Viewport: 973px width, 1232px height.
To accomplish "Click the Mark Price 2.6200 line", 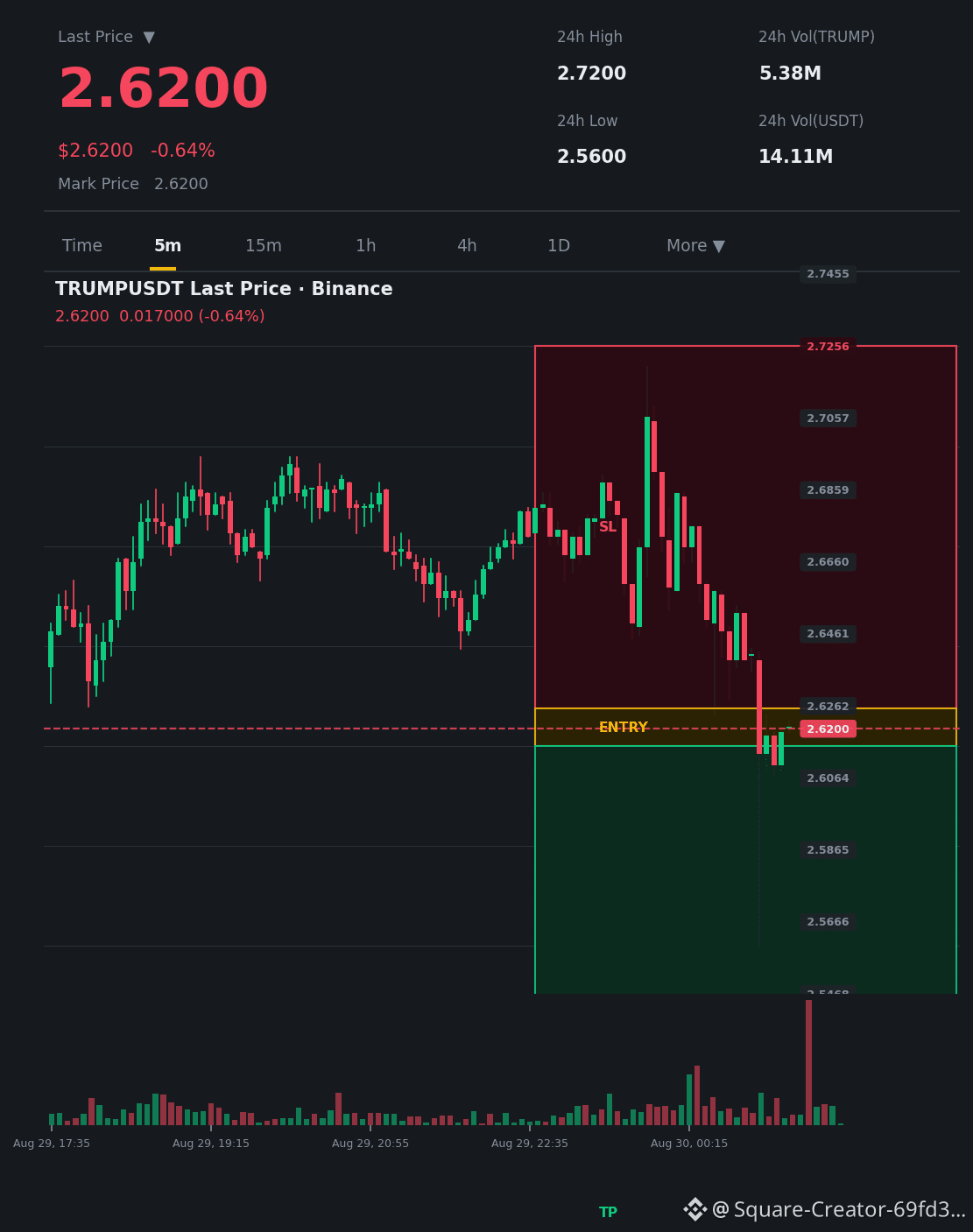I will [133, 184].
